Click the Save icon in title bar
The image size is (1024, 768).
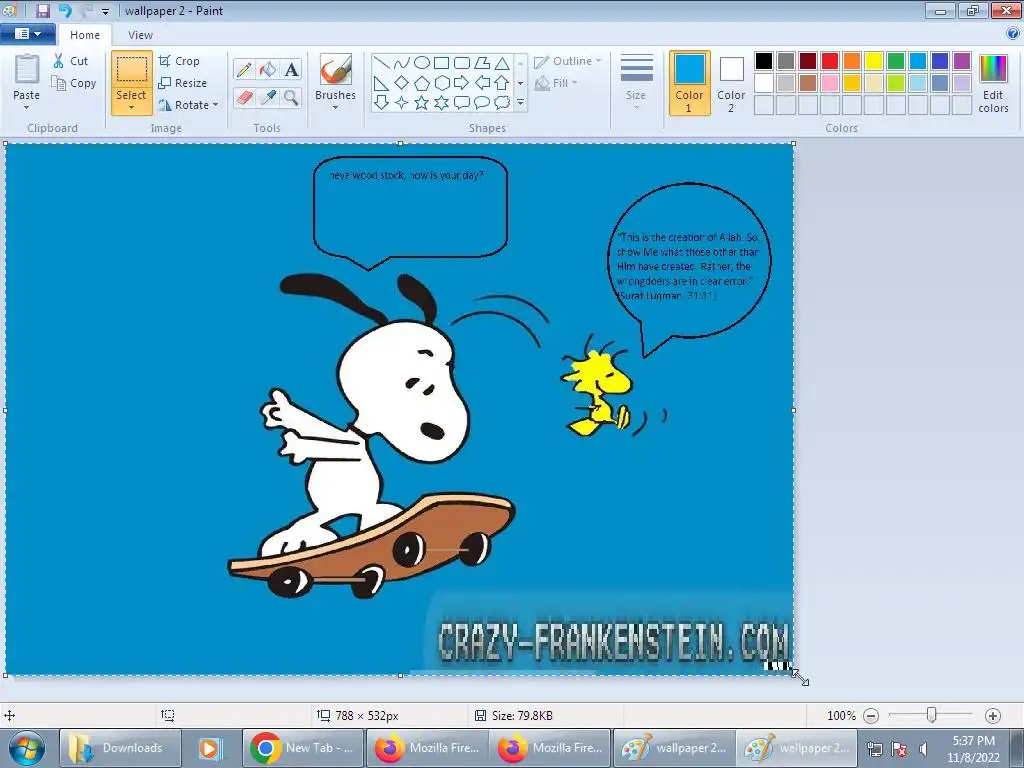click(x=42, y=10)
